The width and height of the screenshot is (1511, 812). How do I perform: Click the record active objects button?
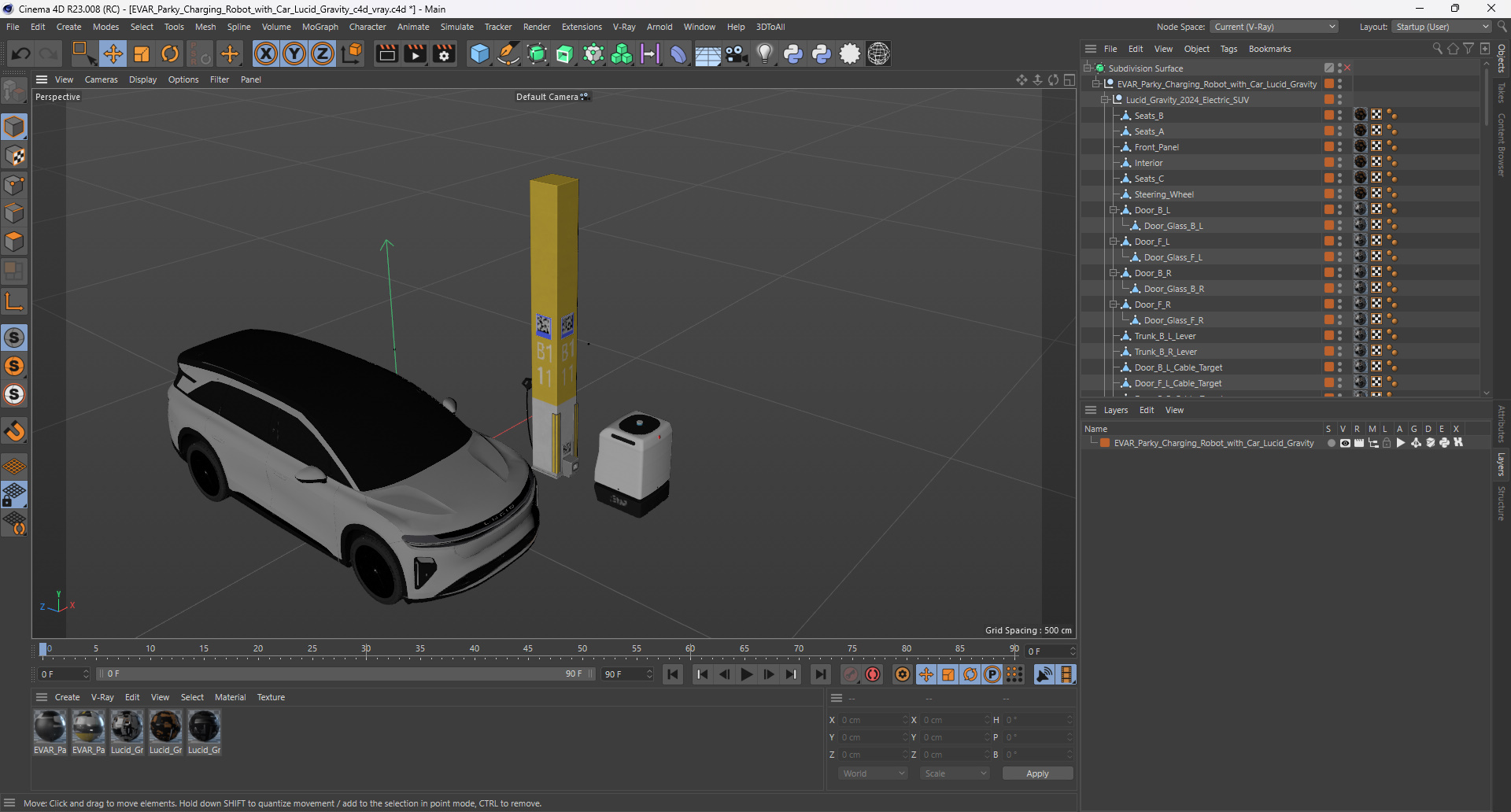pyautogui.click(x=851, y=674)
